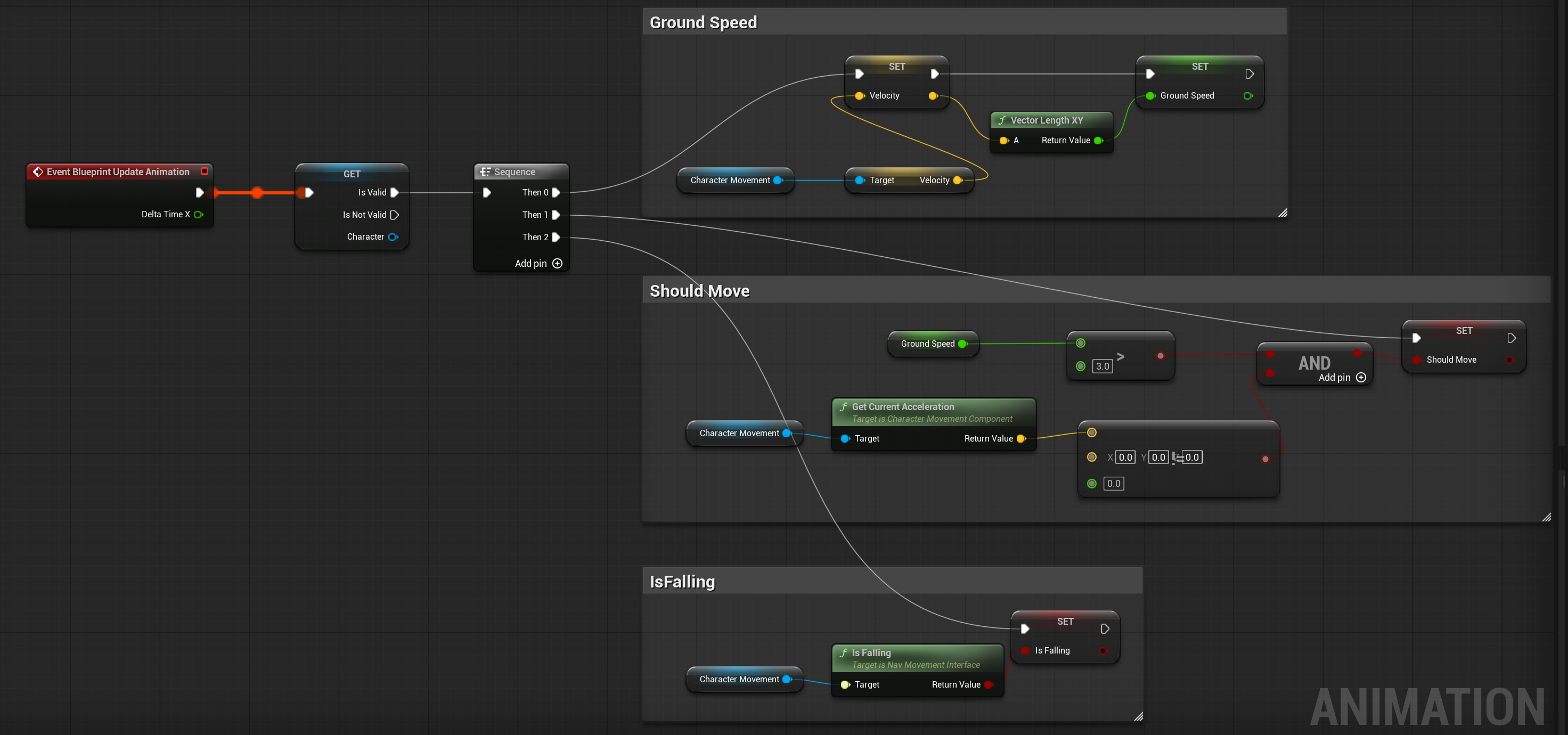Click the Is Falling input pin on SET node
1568x735 pixels.
[x=1025, y=651]
